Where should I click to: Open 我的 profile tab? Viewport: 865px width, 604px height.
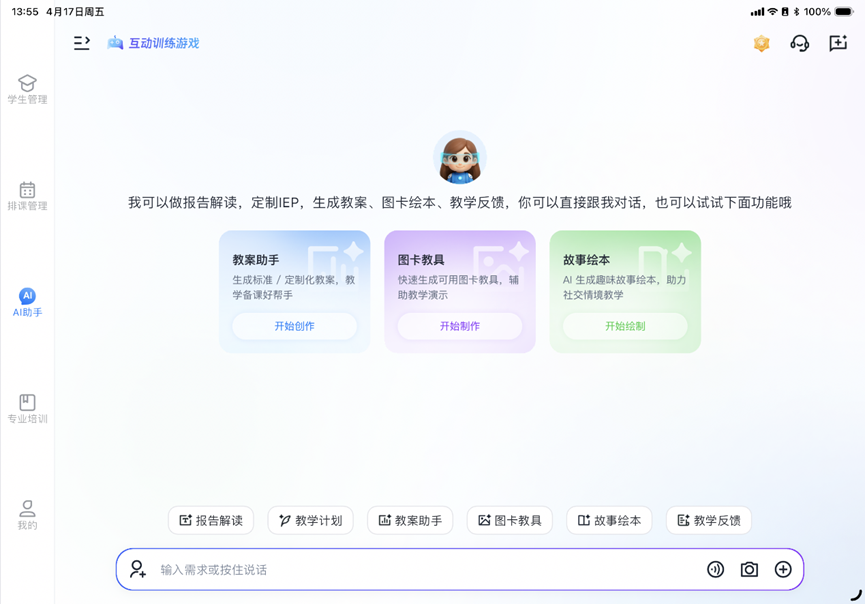(27, 515)
